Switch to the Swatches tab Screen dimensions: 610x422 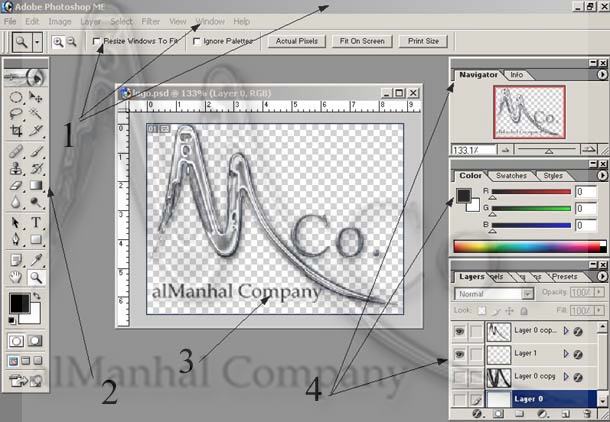[x=511, y=176]
